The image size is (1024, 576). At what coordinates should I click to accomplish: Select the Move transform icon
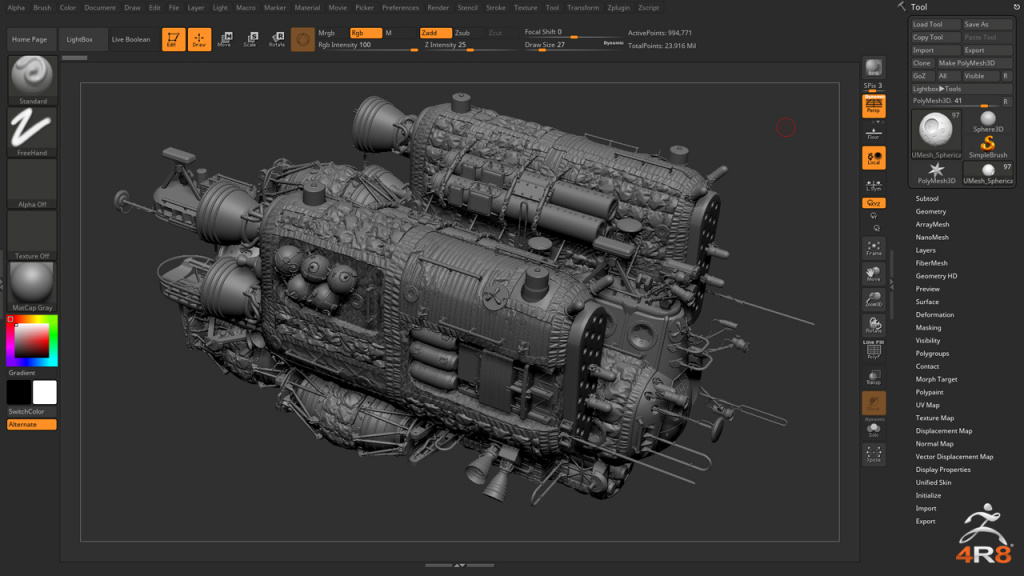(225, 39)
